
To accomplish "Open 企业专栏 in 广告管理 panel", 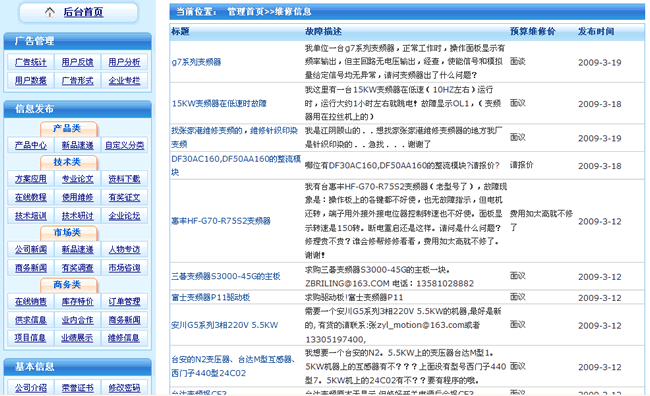I will tap(124, 80).
